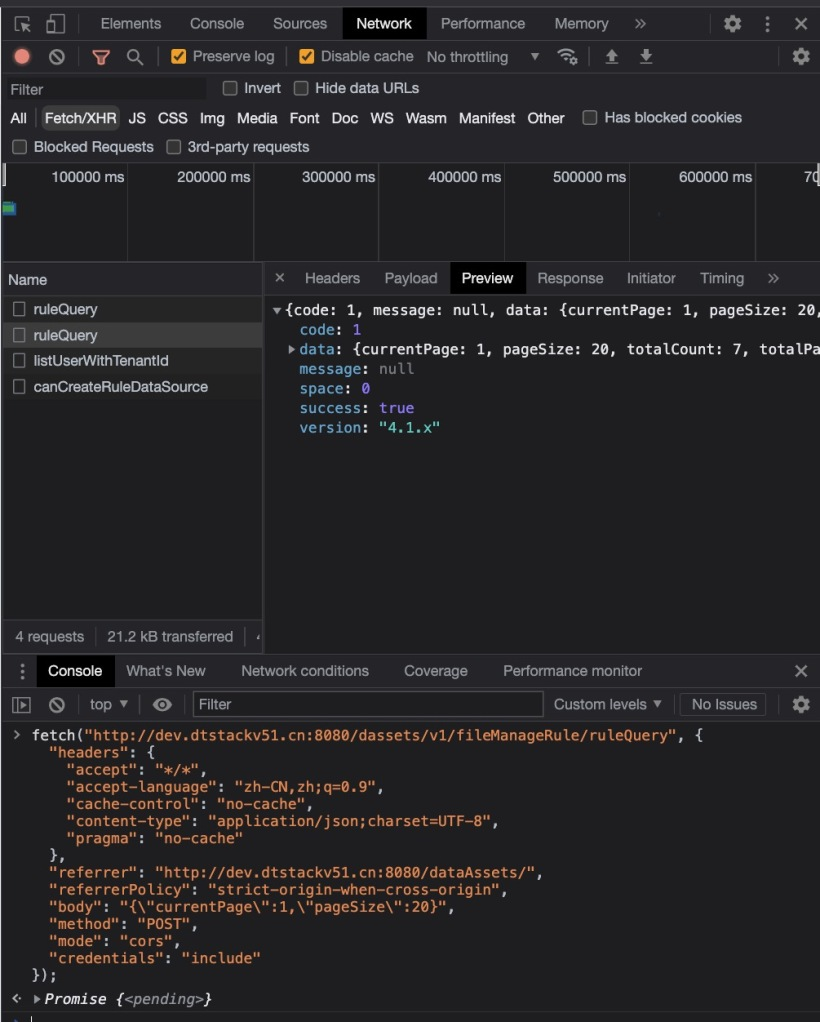This screenshot has width=820, height=1022.
Task: Open network conditions wifi icon
Action: [x=567, y=57]
